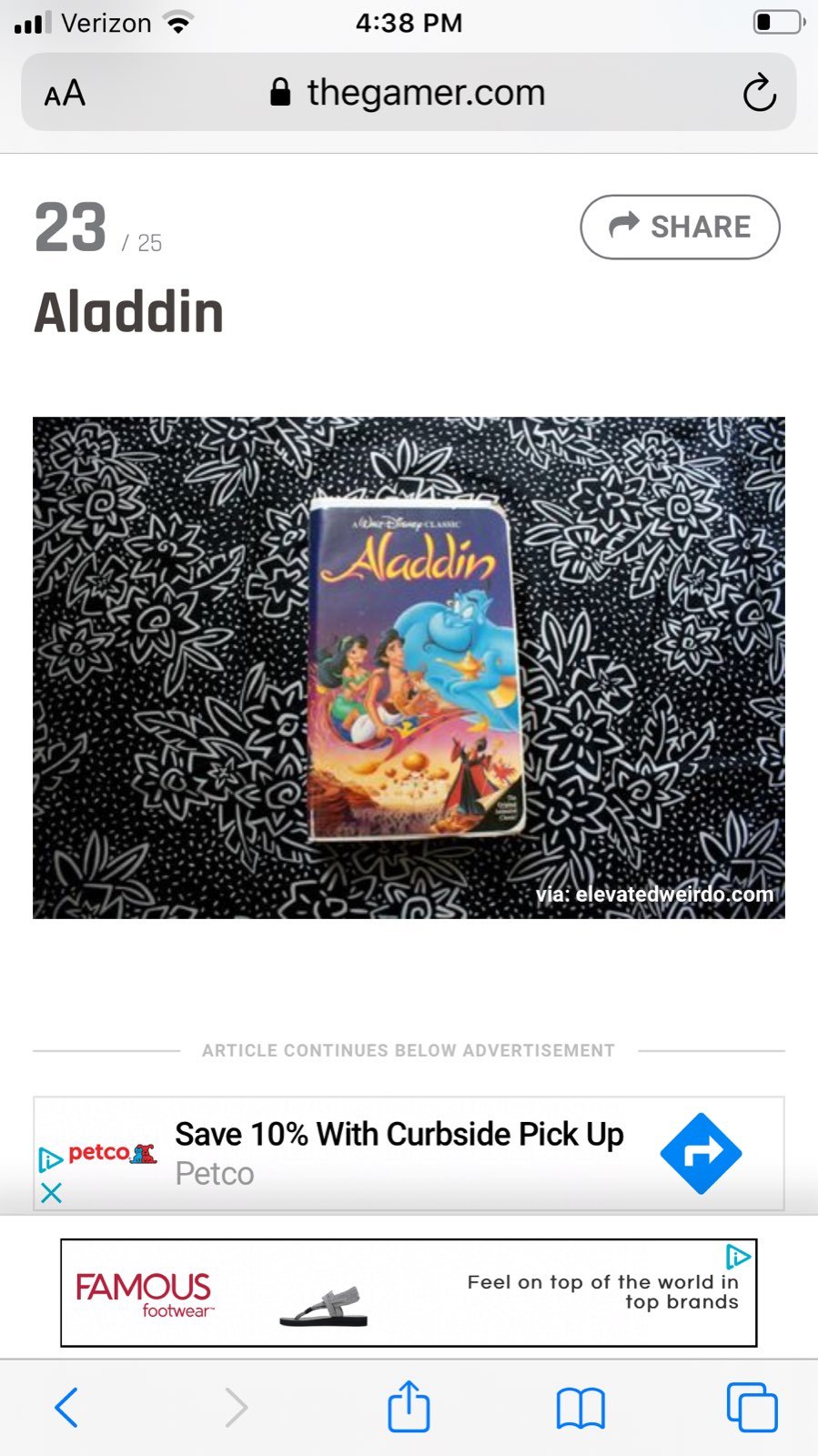
Task: Open Petco AdChoices triangle icon
Action: tap(50, 1159)
